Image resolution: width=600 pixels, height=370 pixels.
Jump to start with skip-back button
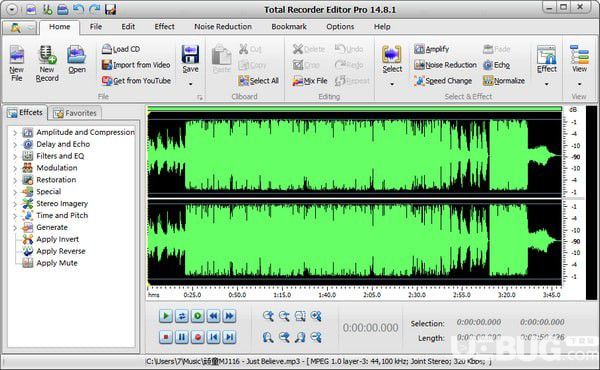pos(214,337)
